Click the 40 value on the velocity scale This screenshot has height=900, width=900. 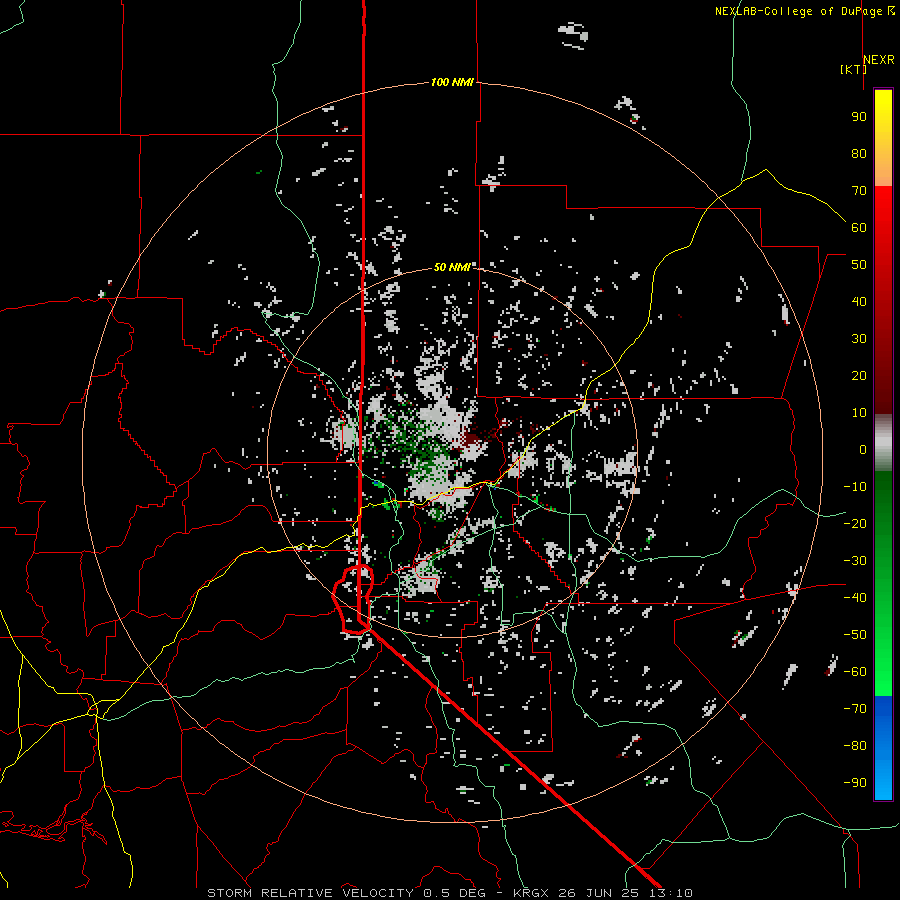click(x=859, y=301)
